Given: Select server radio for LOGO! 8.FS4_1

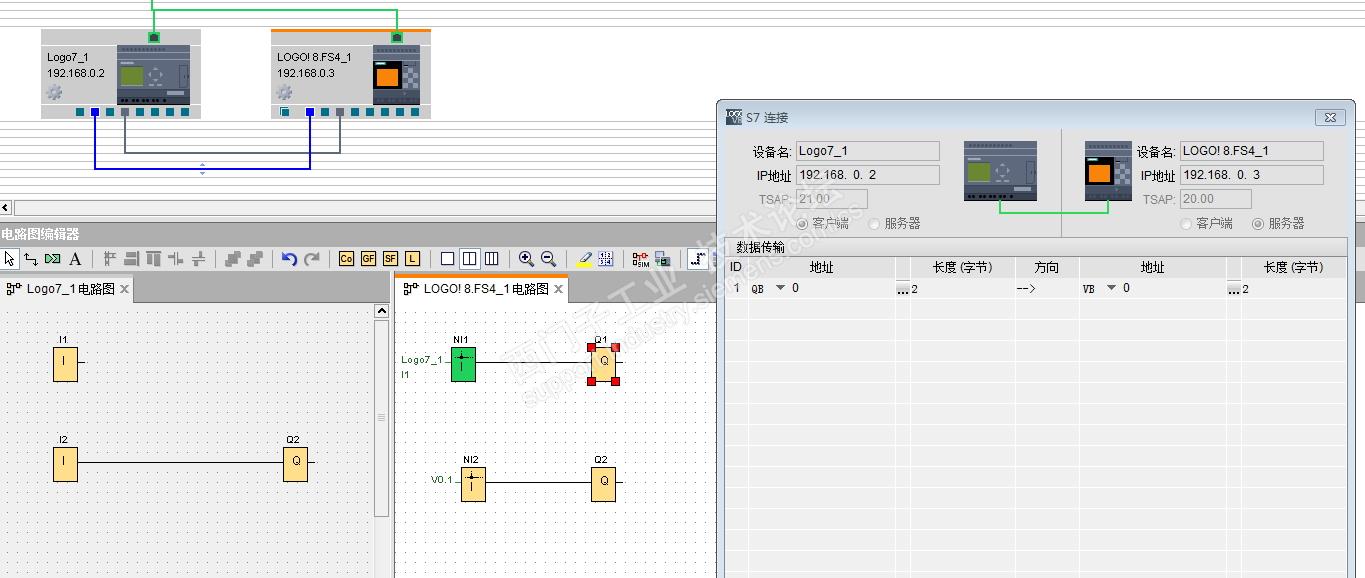Looking at the screenshot, I should 1258,224.
